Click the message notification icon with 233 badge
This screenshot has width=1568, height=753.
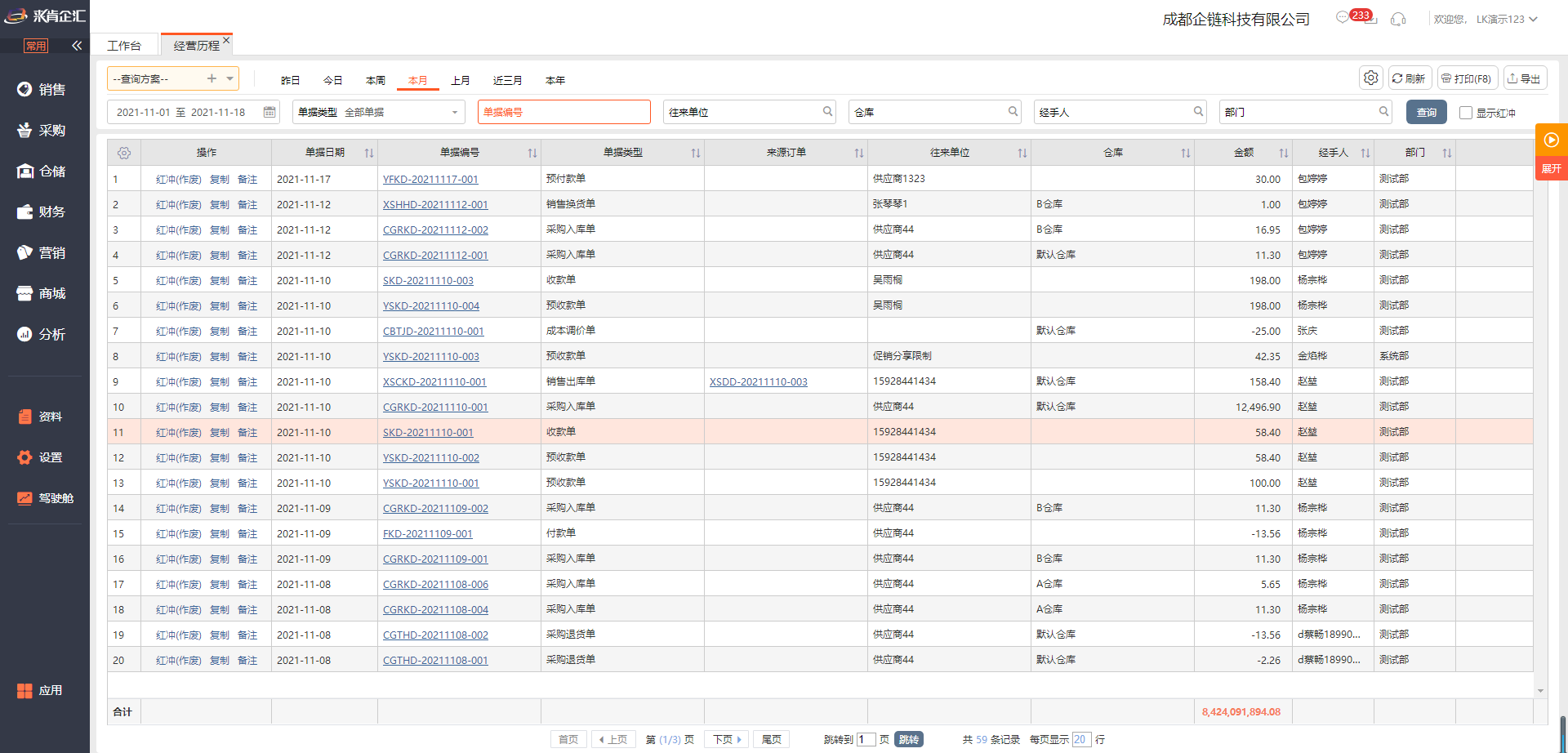(1343, 18)
